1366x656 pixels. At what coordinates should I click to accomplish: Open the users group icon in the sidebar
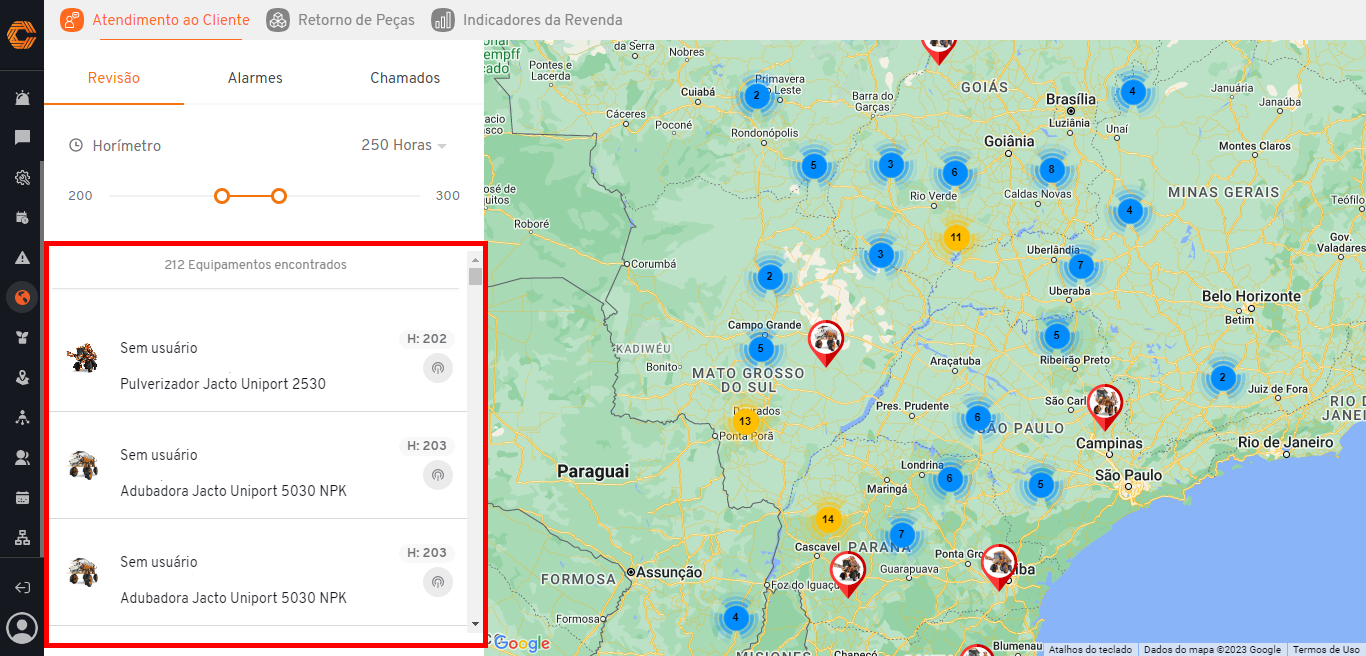tap(22, 458)
